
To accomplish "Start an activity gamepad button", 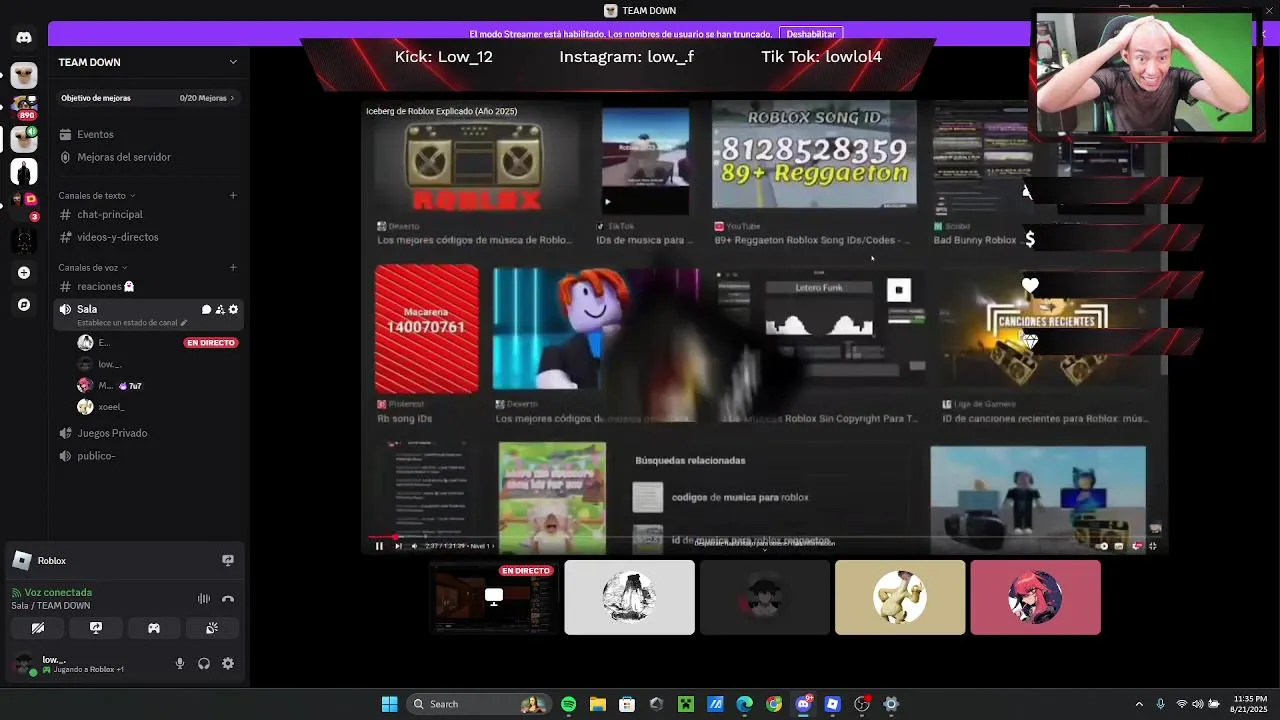I will 154,628.
